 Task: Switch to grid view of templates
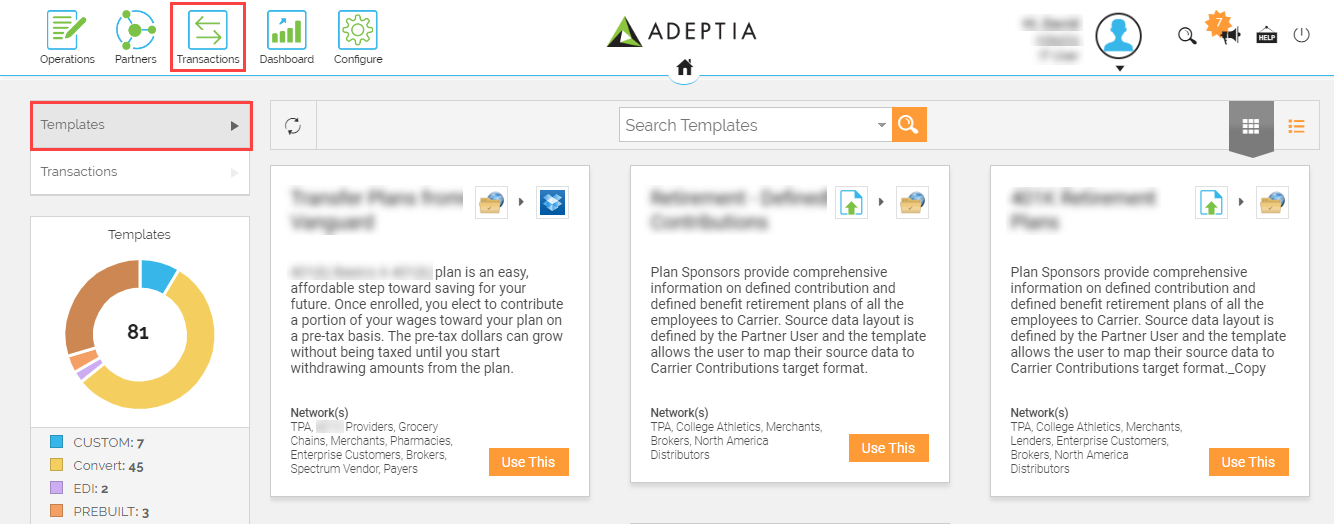(1251, 126)
